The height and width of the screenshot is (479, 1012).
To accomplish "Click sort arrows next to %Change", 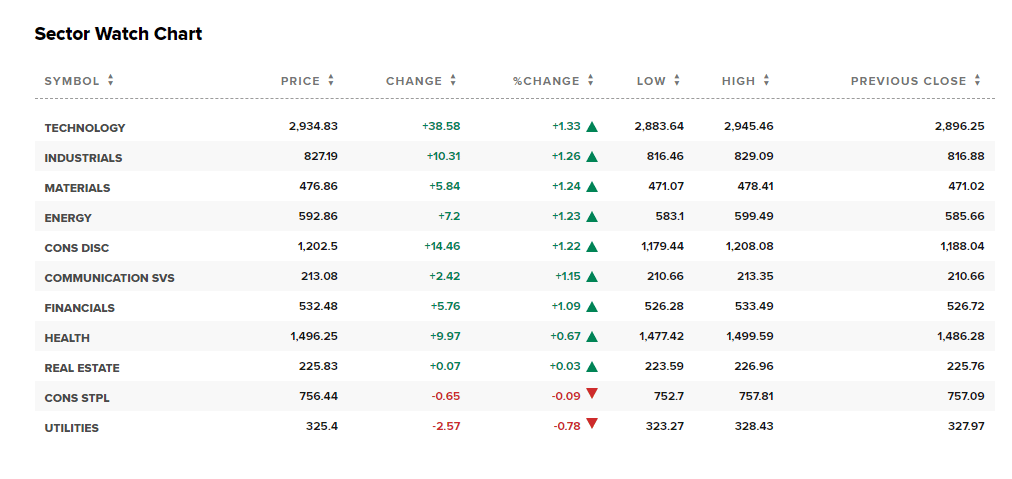I will coord(591,81).
